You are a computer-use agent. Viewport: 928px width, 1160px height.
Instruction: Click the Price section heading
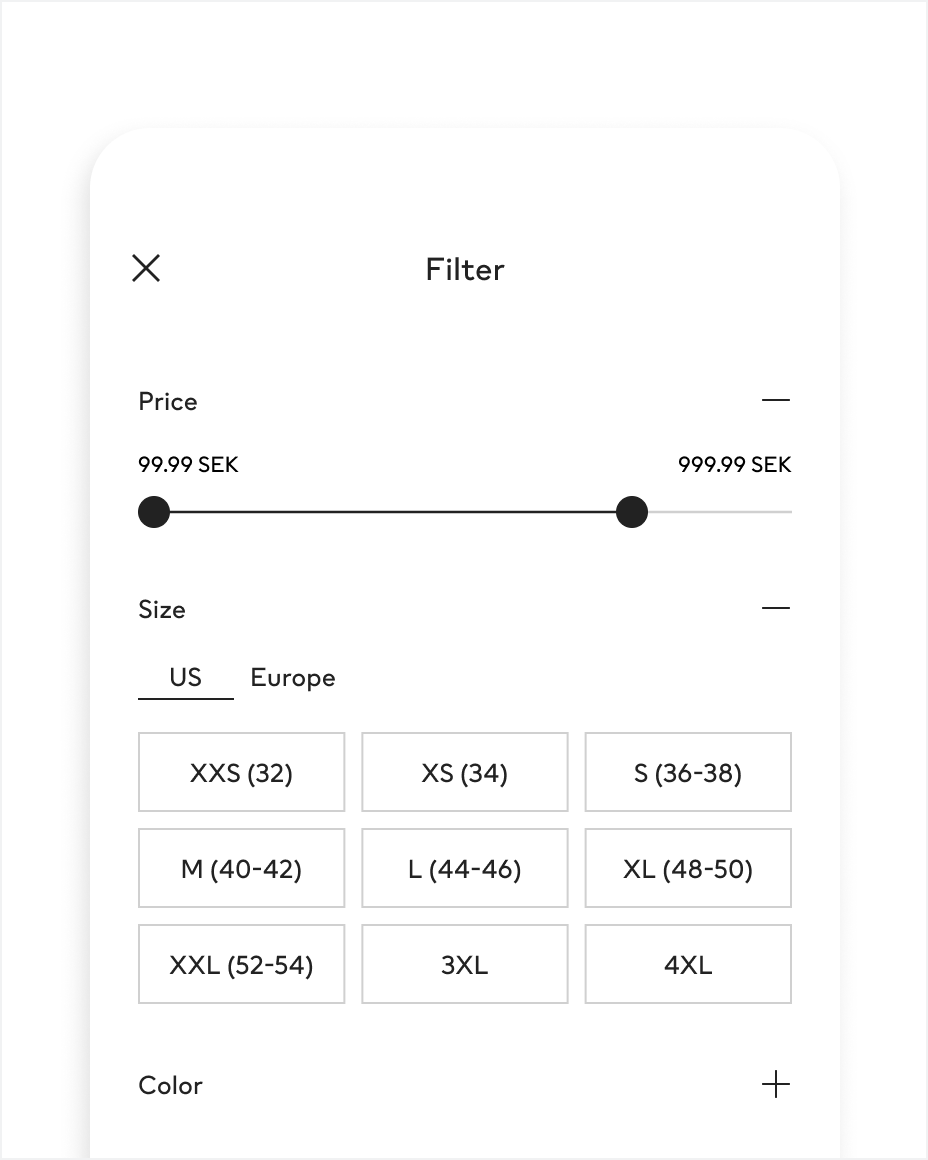tap(168, 401)
